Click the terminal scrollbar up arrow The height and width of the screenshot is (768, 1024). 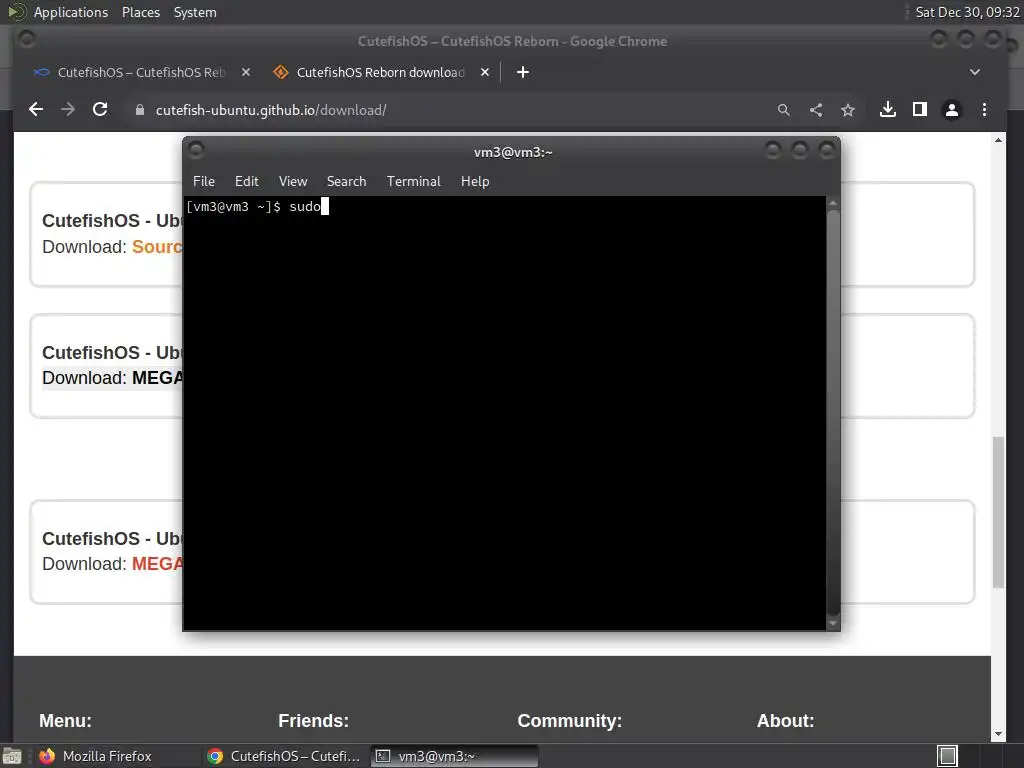pos(833,204)
